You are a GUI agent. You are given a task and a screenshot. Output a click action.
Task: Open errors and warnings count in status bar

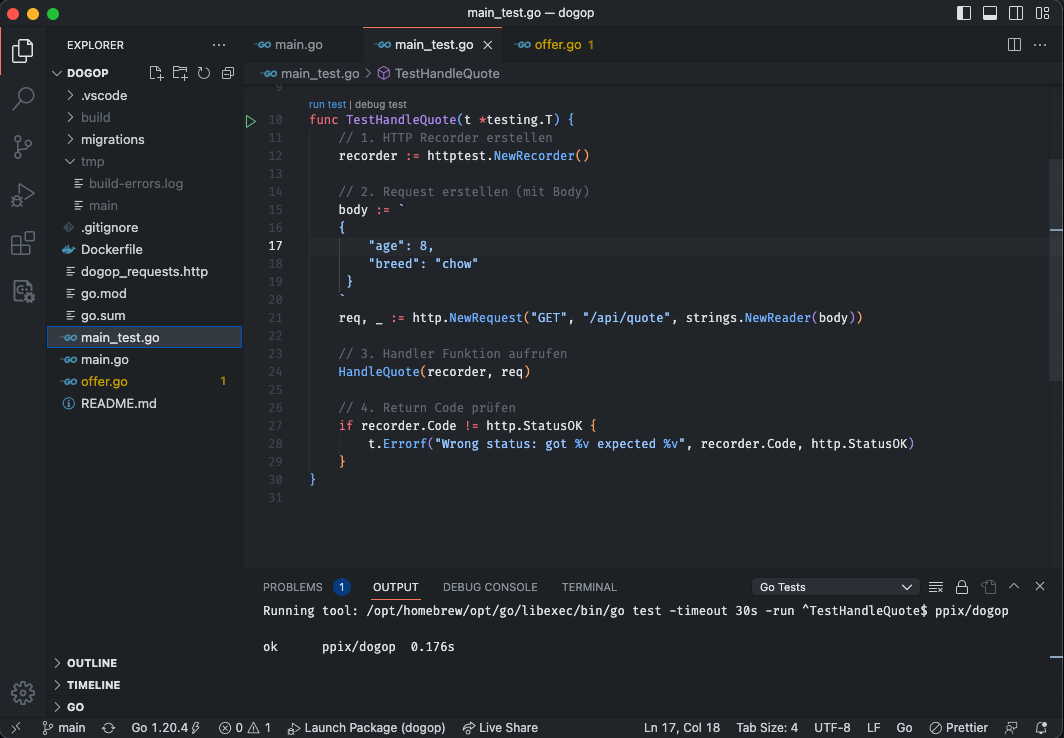point(245,728)
